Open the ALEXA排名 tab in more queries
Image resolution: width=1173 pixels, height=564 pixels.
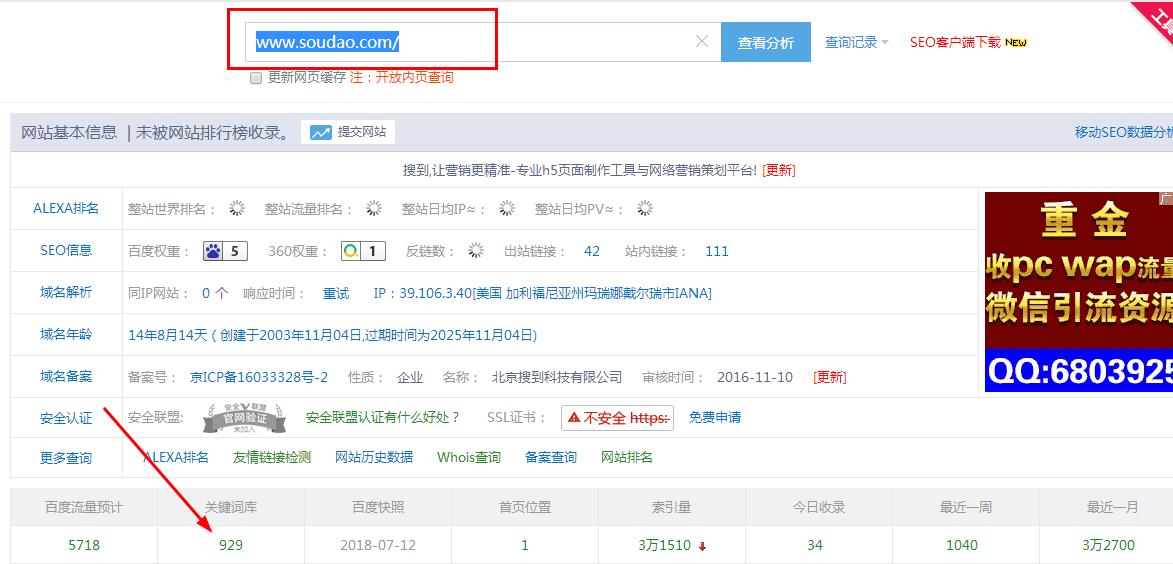point(176,457)
